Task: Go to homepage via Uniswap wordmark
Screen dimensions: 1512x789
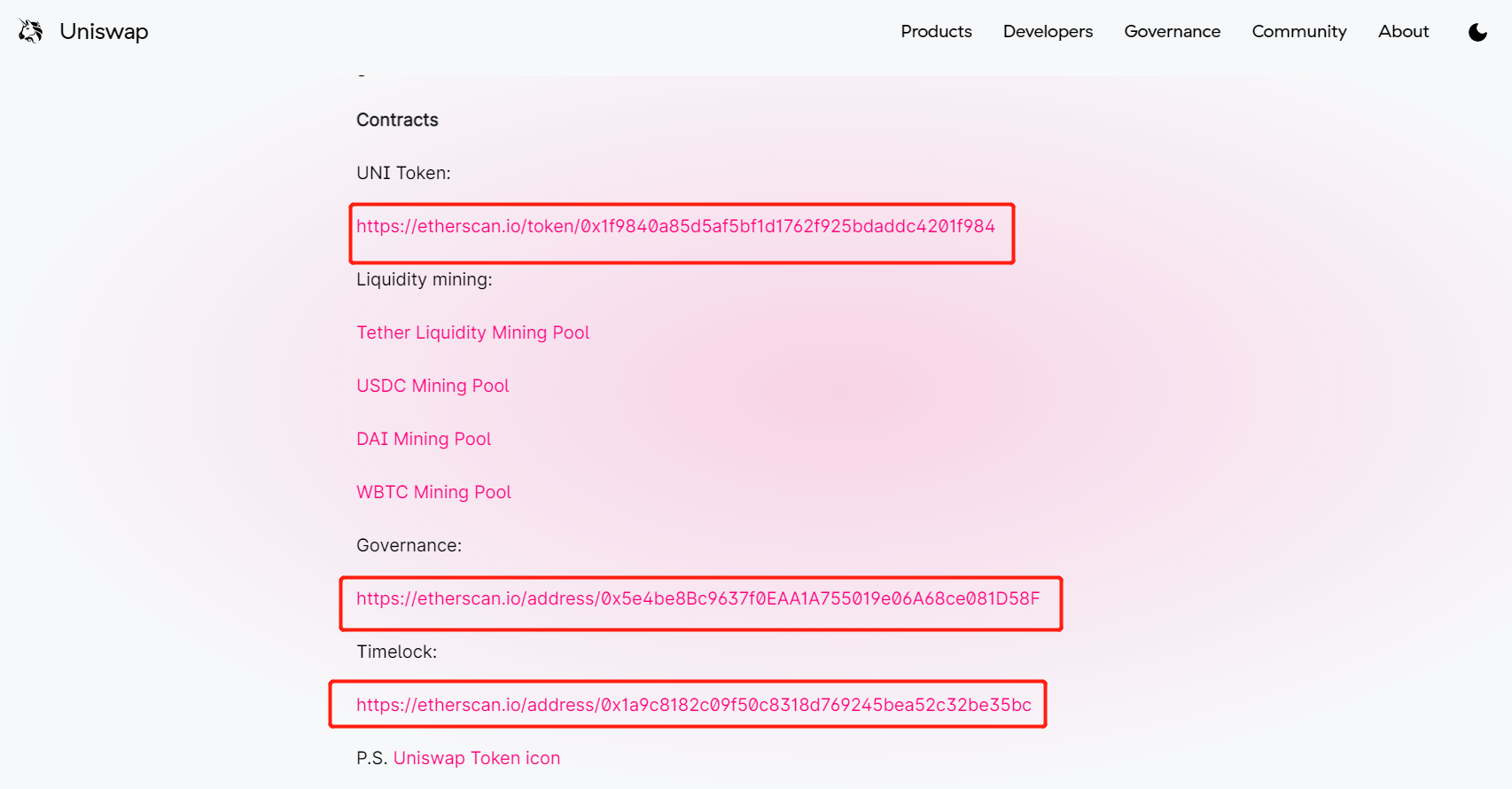Action: 104,32
